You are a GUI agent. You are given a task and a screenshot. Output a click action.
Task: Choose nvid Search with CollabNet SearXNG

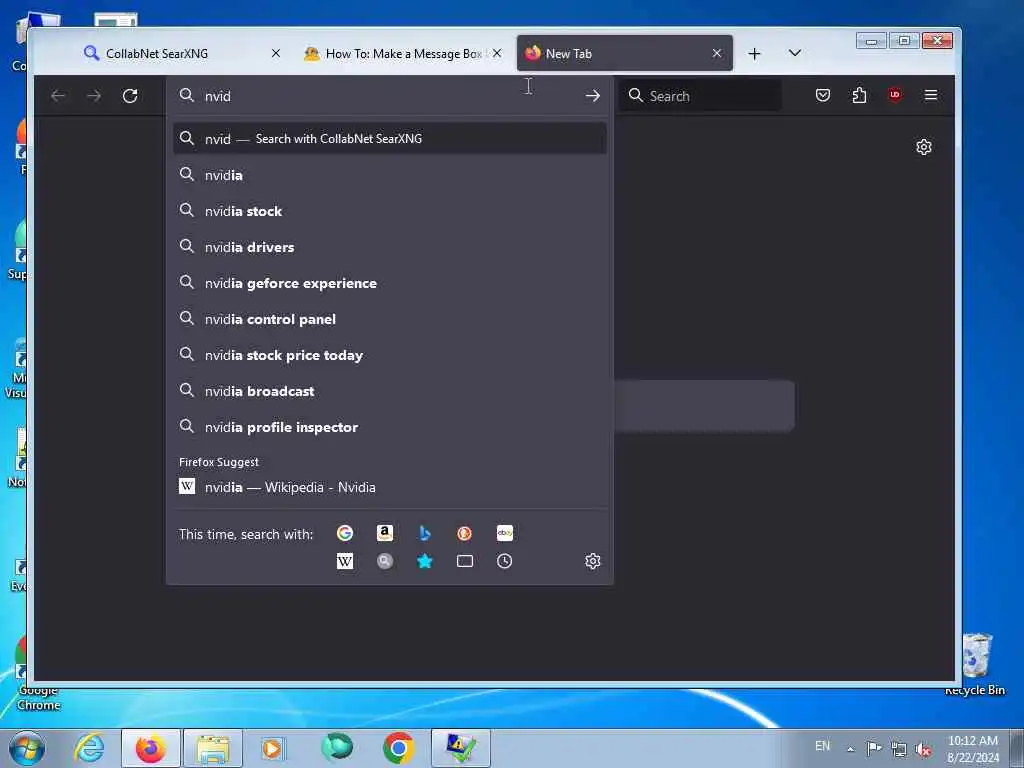390,138
